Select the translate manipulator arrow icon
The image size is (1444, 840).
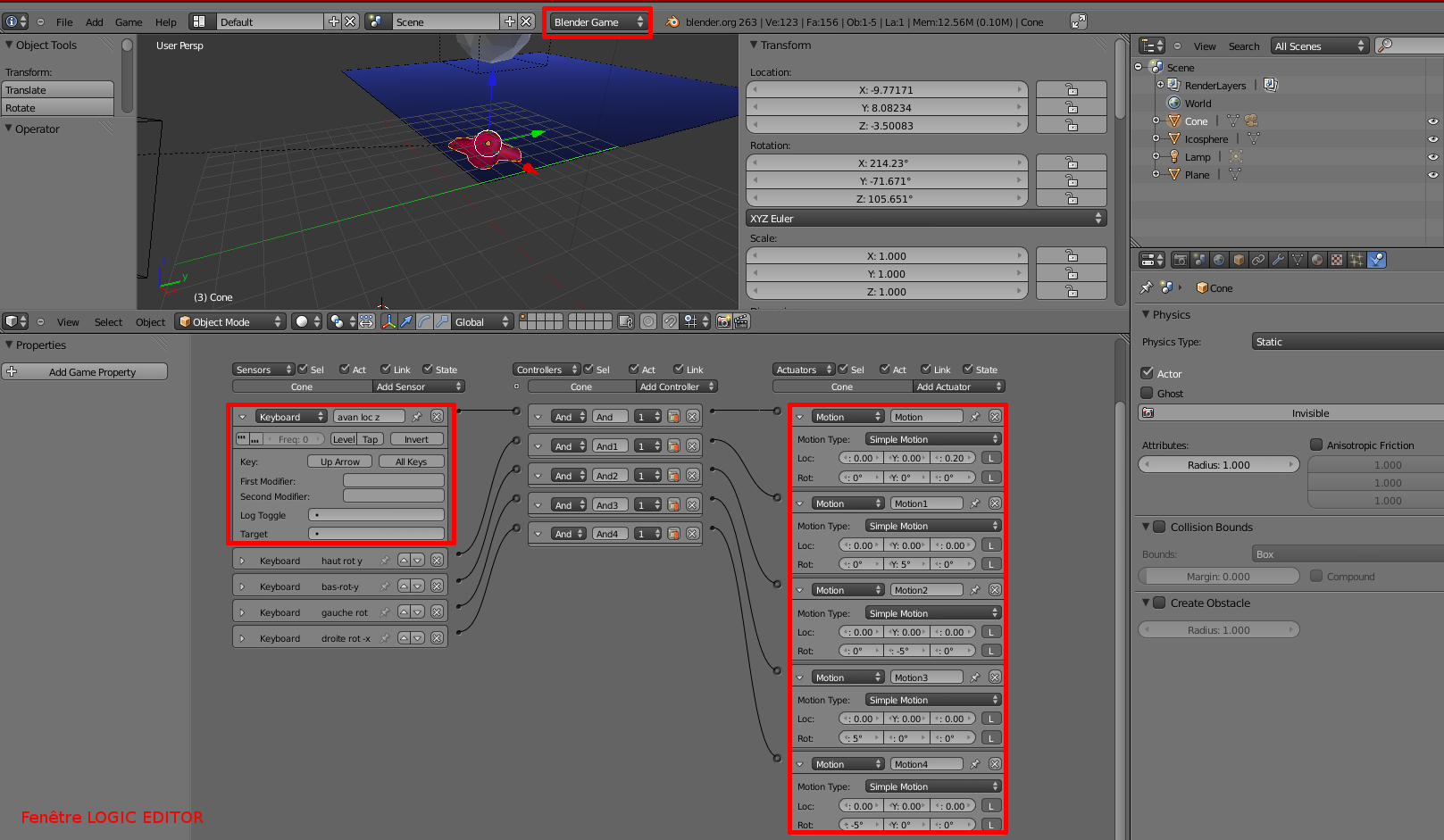[x=406, y=321]
